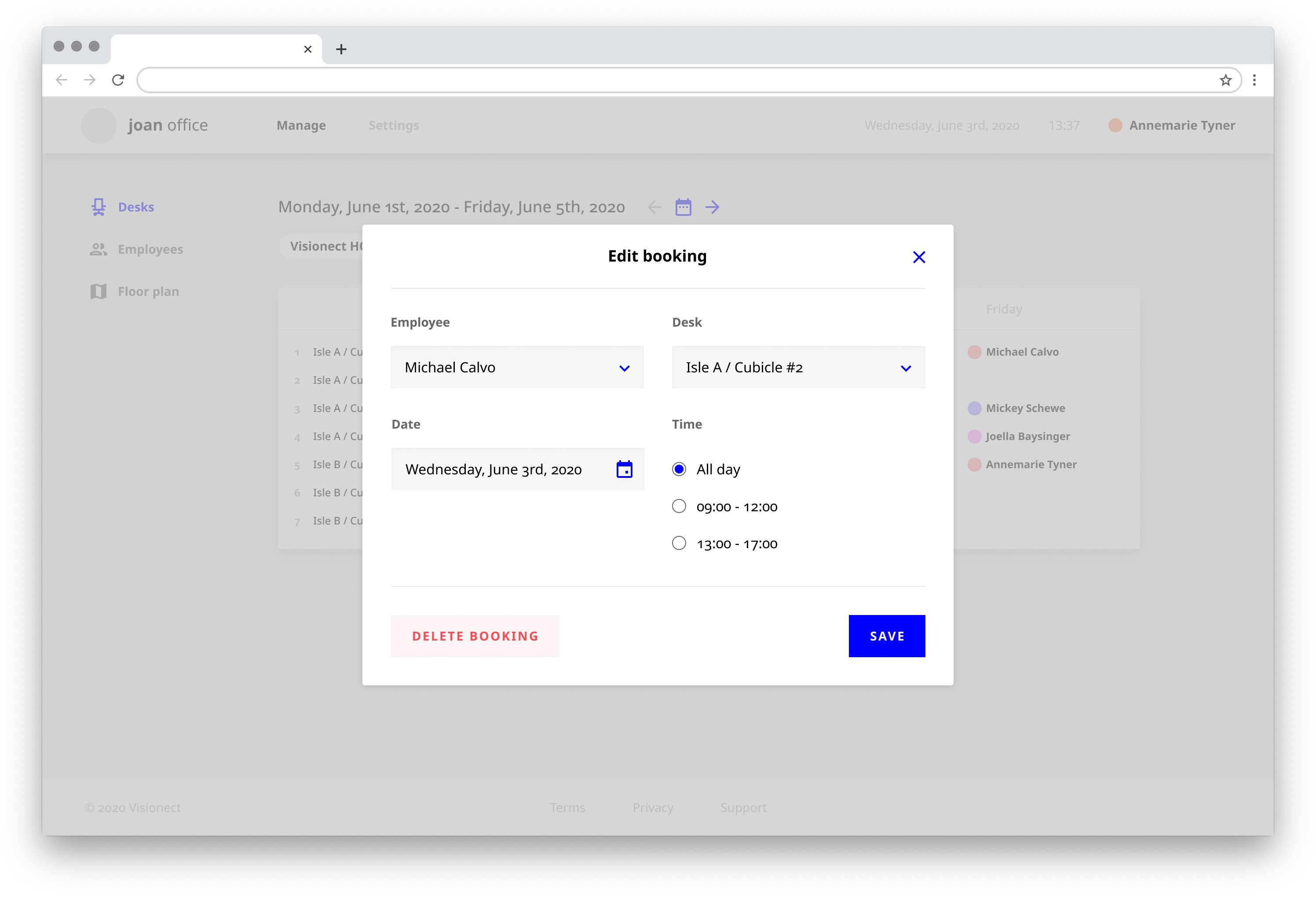Click the Delete Booking button
1316x910 pixels.
coord(475,636)
